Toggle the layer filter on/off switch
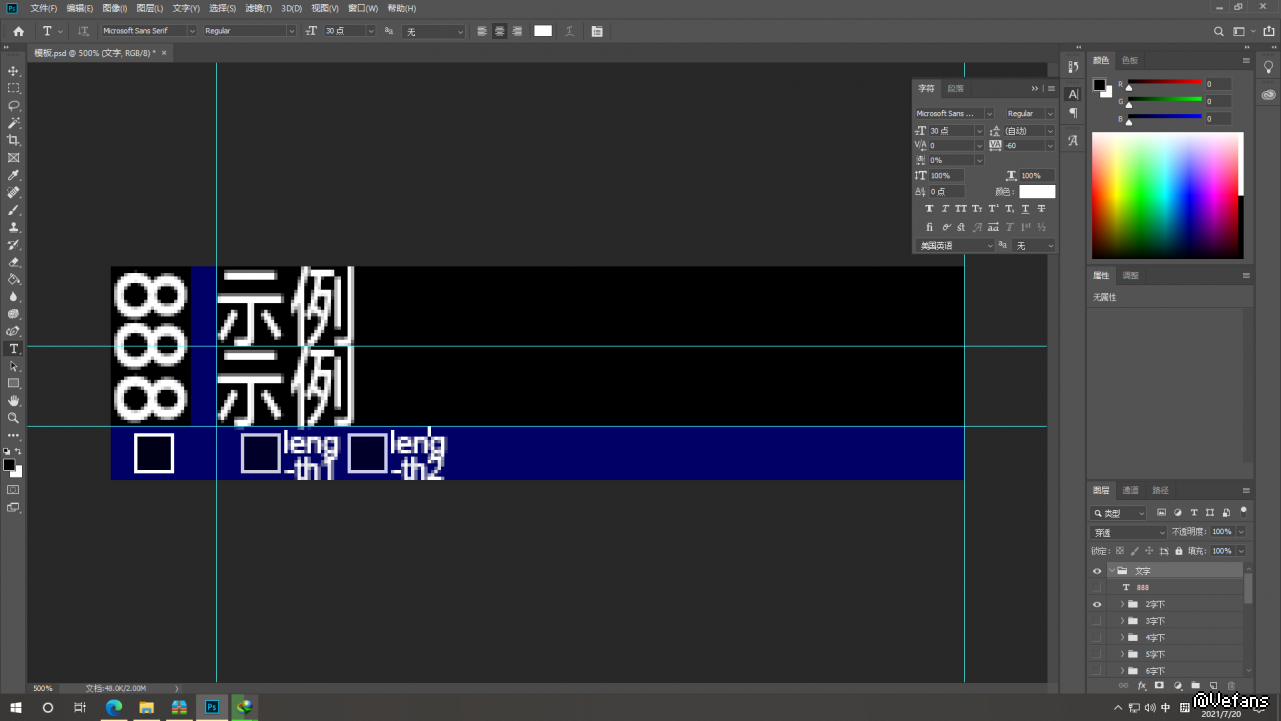 pyautogui.click(x=1243, y=511)
